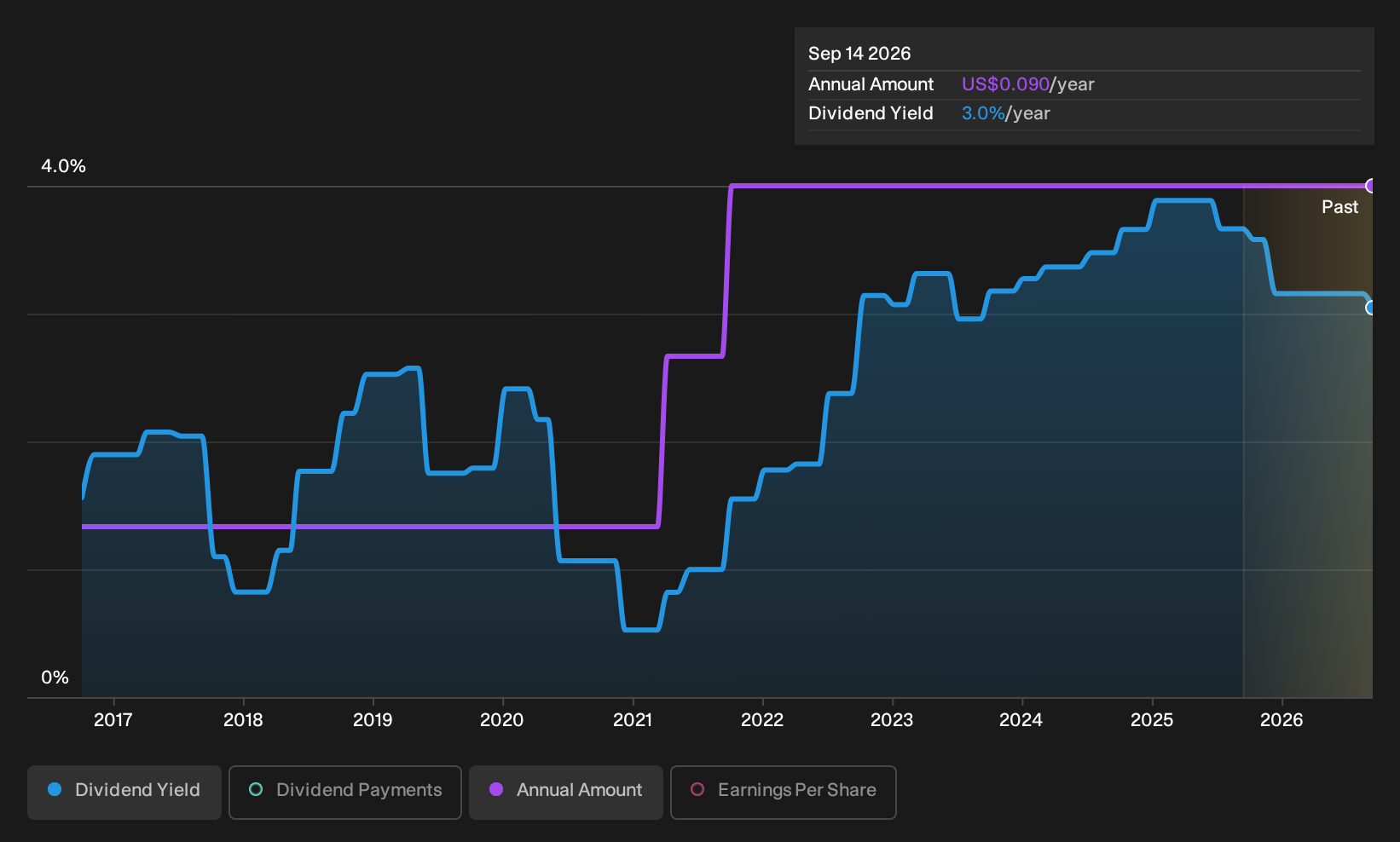Click the Dividend Yield label in the tooltip
The height and width of the screenshot is (842, 1400).
(x=871, y=113)
